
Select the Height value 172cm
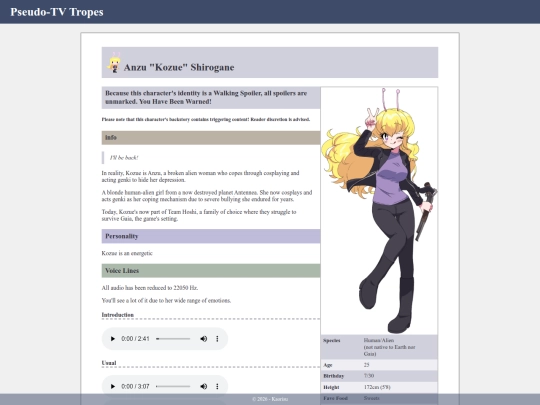pyautogui.click(x=377, y=387)
